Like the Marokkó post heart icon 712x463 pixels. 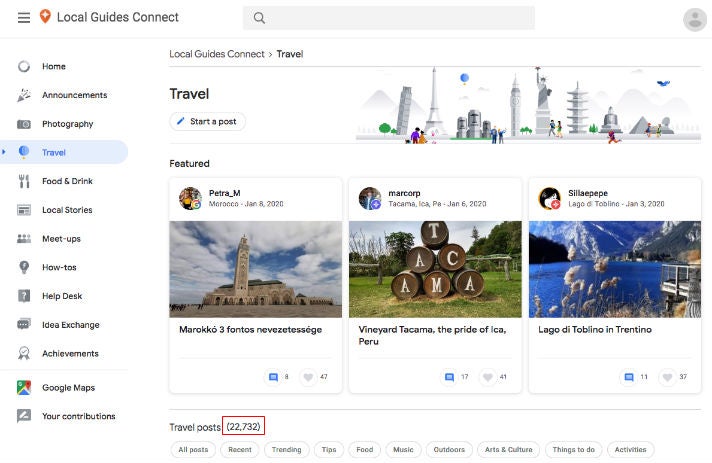(308, 377)
